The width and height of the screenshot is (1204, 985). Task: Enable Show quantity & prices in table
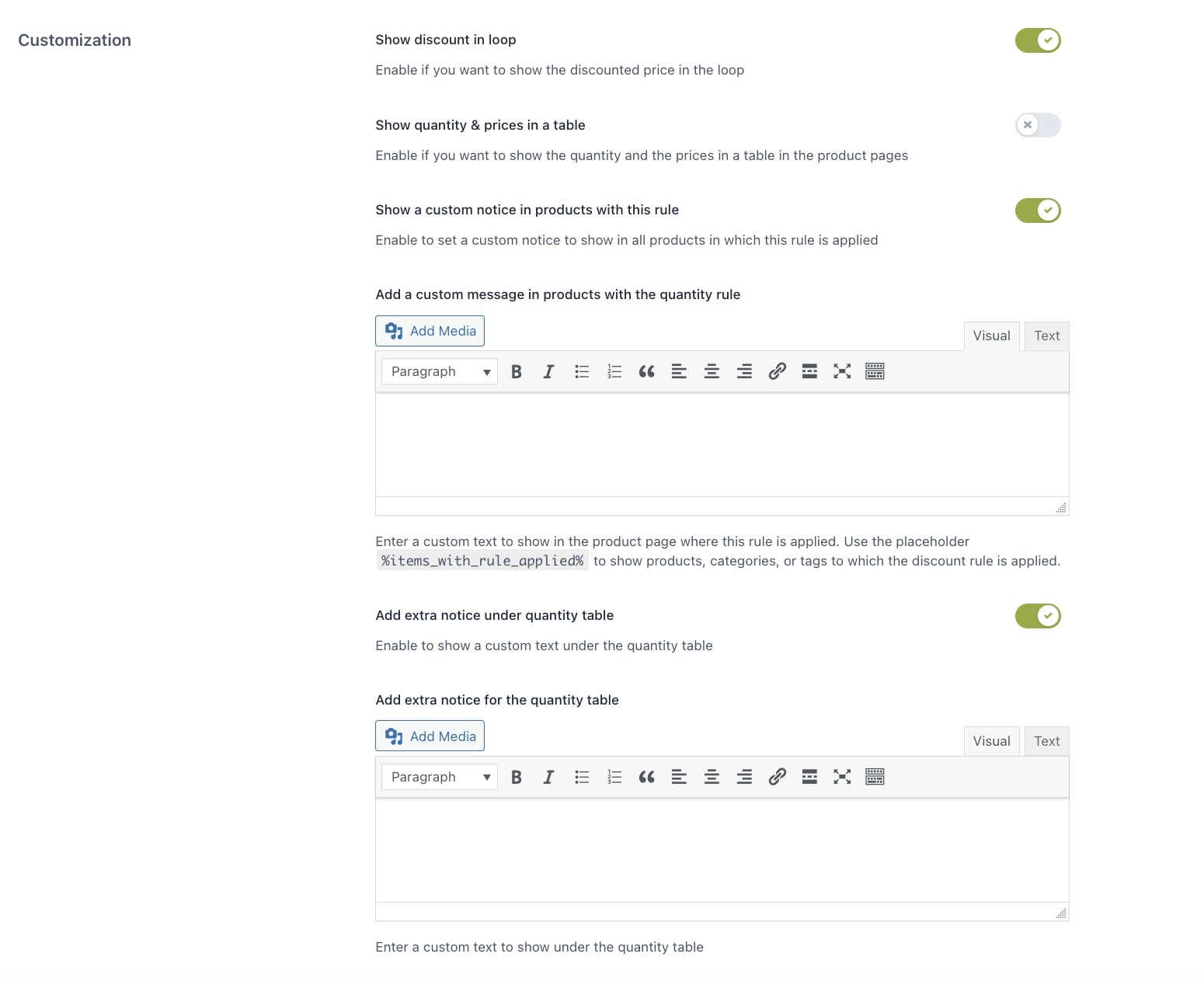click(x=1038, y=125)
